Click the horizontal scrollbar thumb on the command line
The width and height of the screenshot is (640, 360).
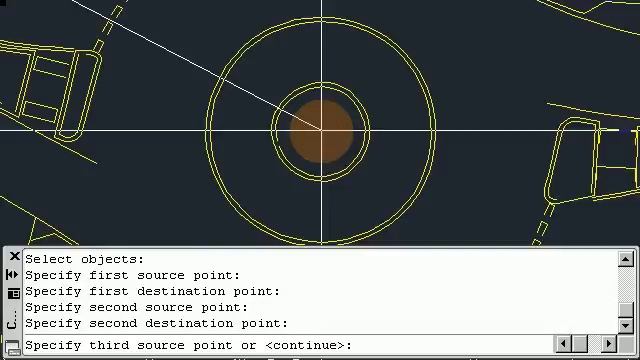tap(580, 344)
